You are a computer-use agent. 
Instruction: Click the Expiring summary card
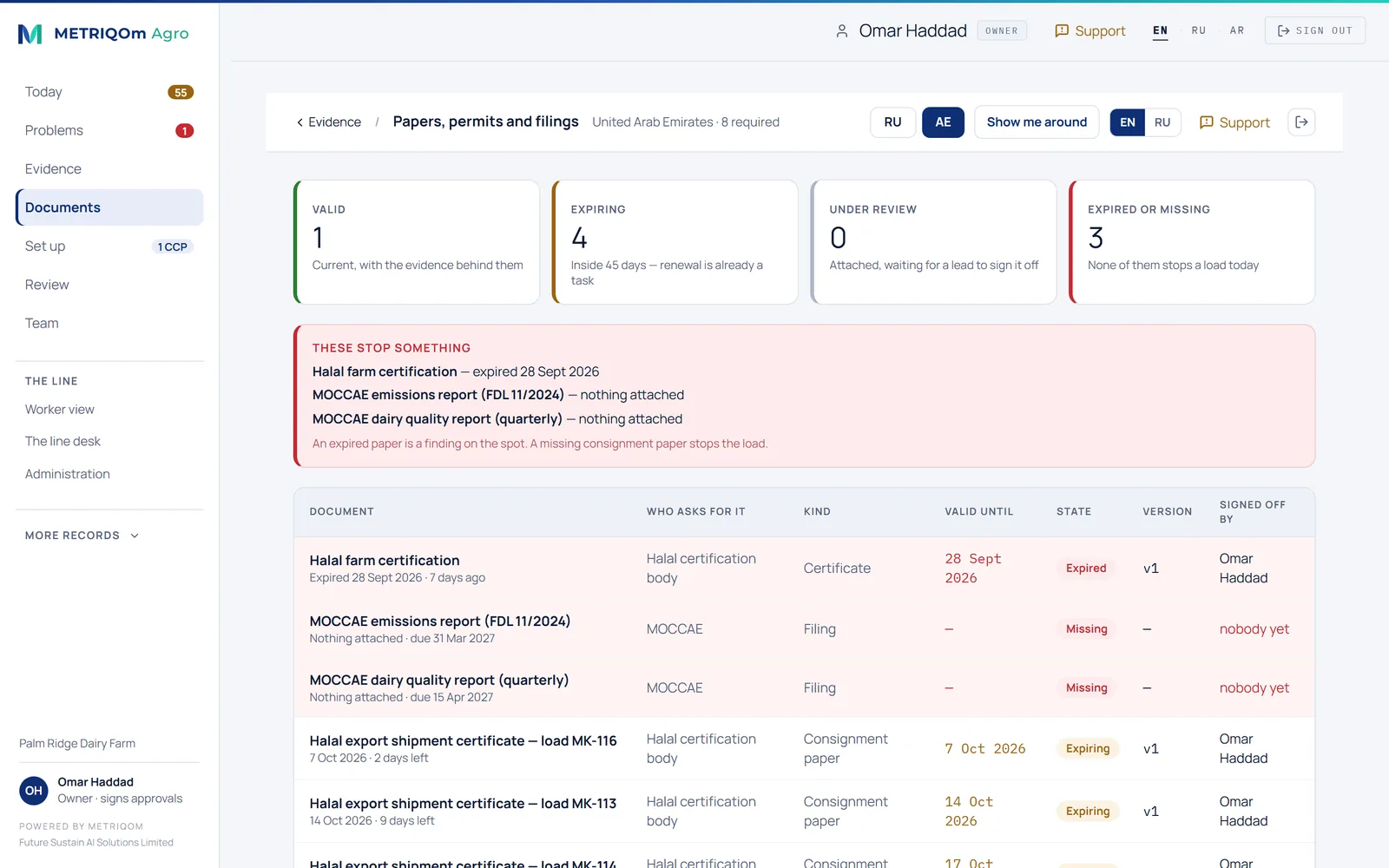(675, 242)
